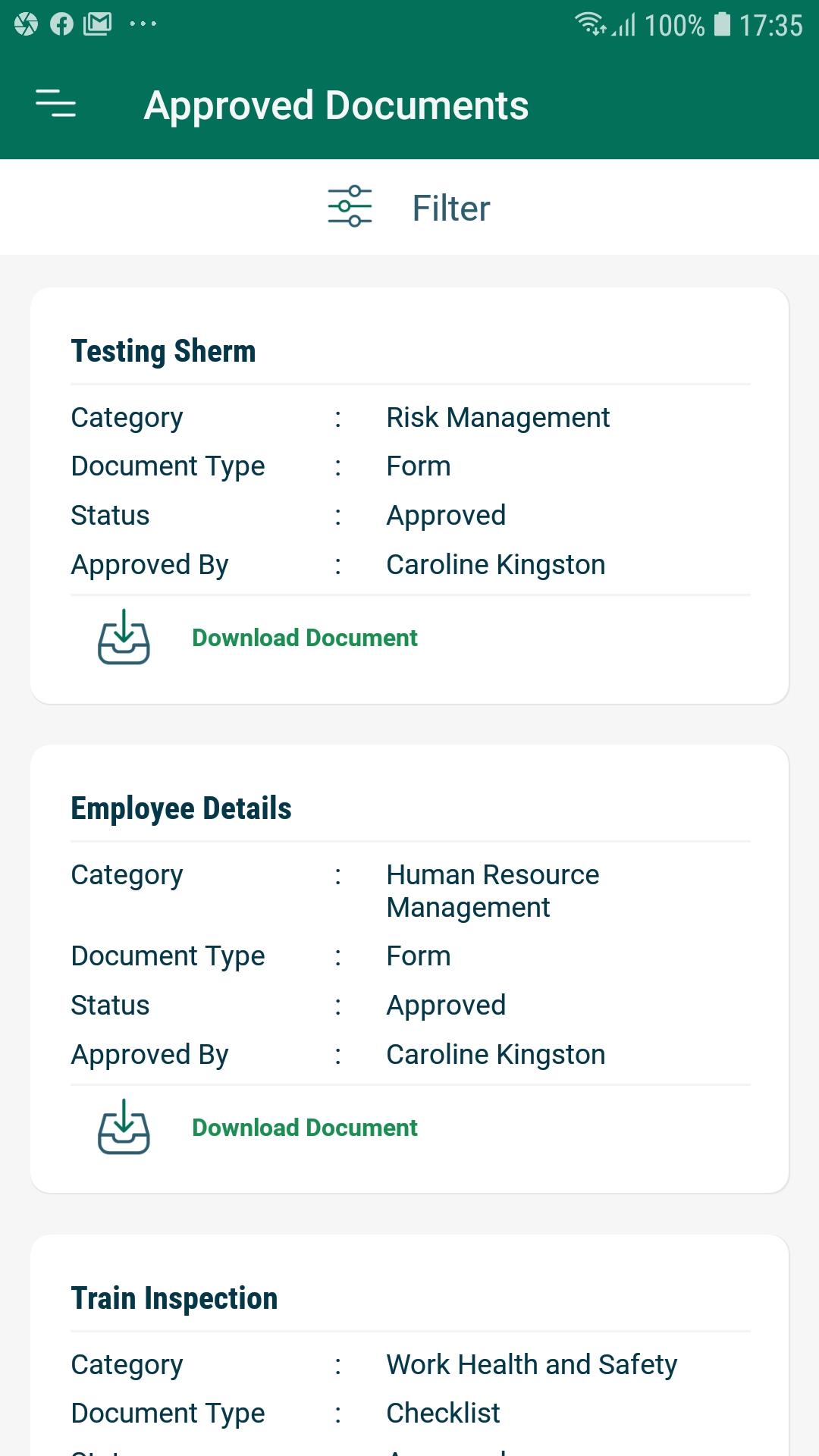Tap the three-dots notification overflow icon
819x1456 pixels.
point(143,24)
